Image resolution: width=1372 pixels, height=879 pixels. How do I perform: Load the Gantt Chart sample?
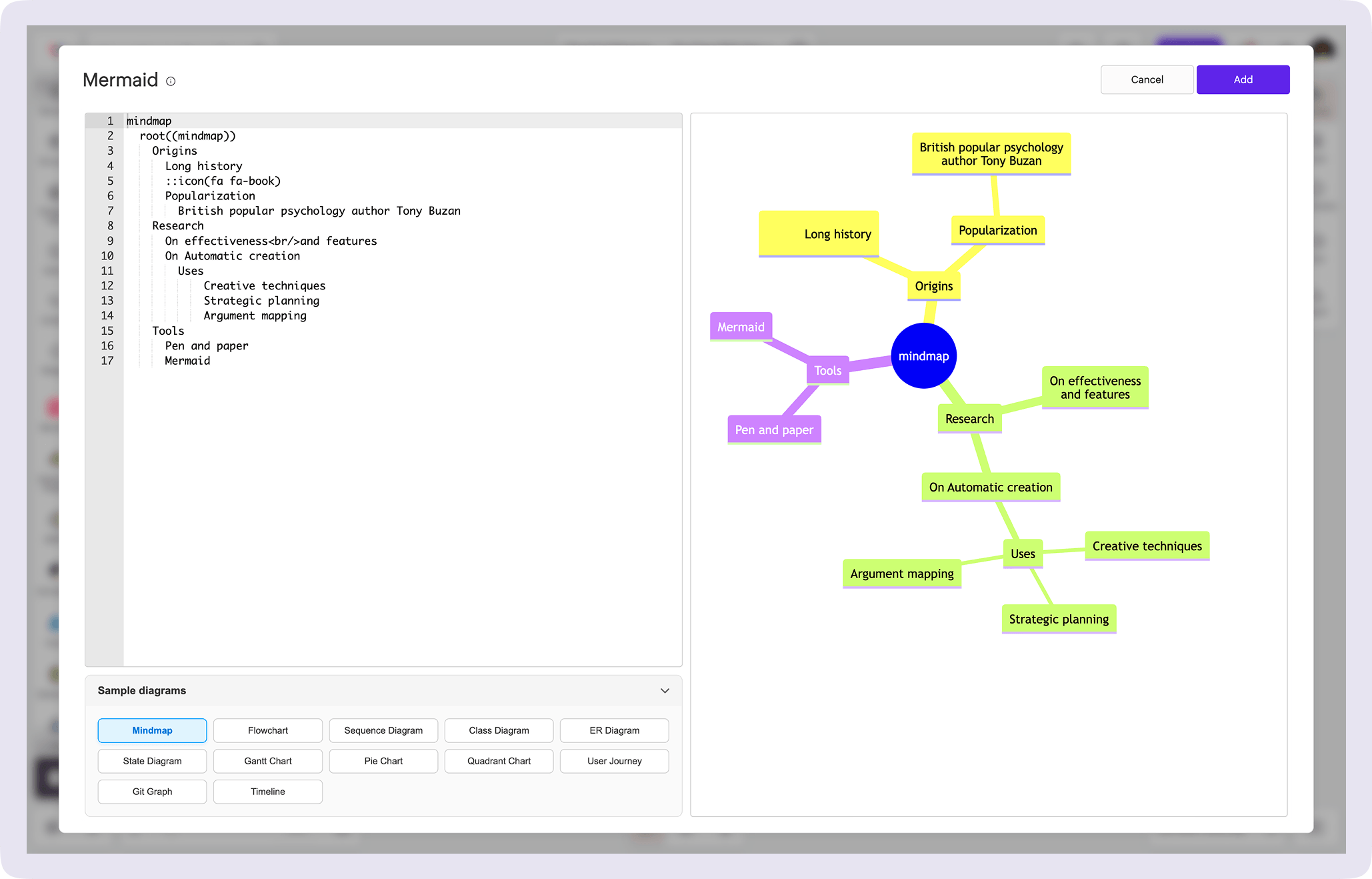[x=268, y=761]
